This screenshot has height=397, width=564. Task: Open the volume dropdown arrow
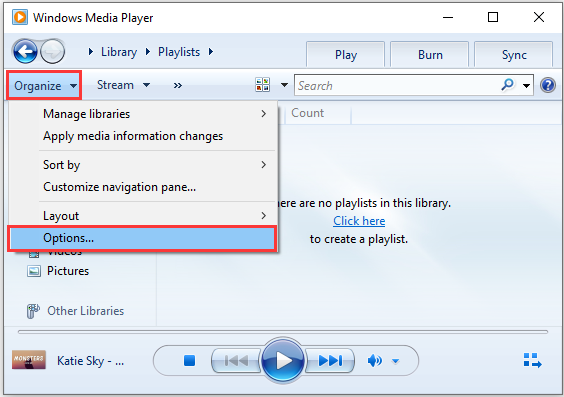(395, 361)
